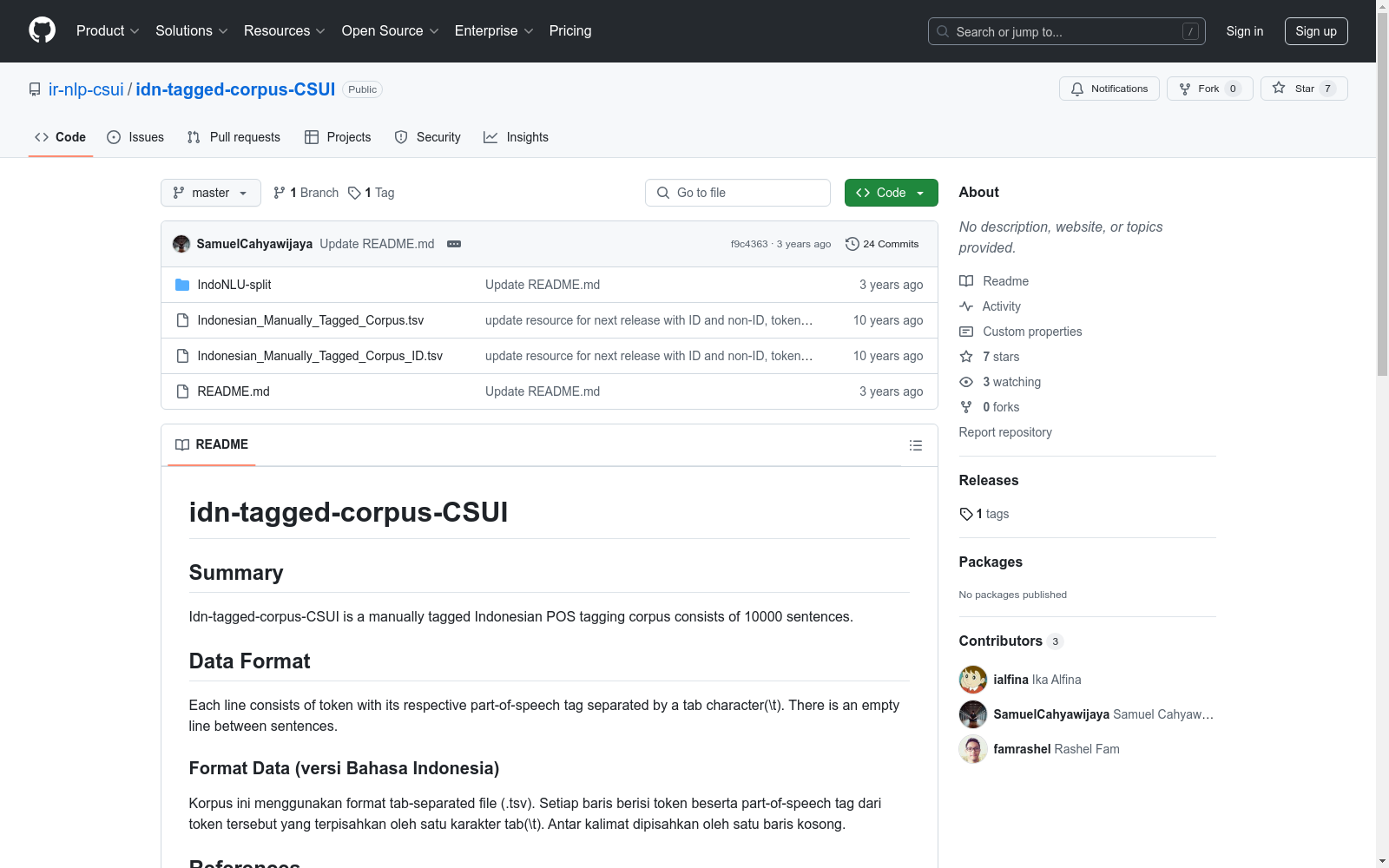Click the branch icon beside 1 Branch
The image size is (1389, 868).
[280, 193]
